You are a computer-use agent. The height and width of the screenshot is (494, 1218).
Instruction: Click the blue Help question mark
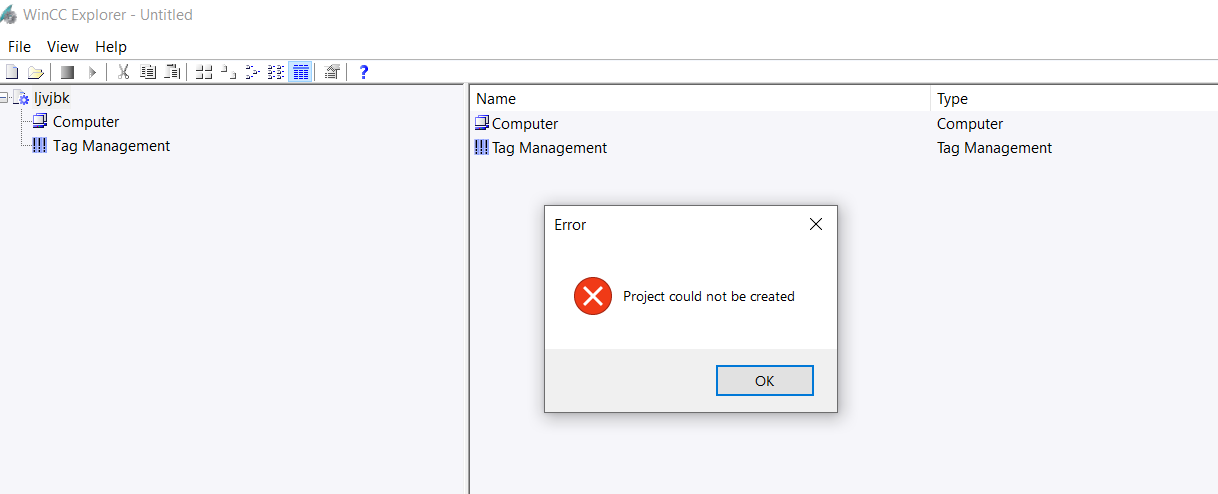pos(364,72)
